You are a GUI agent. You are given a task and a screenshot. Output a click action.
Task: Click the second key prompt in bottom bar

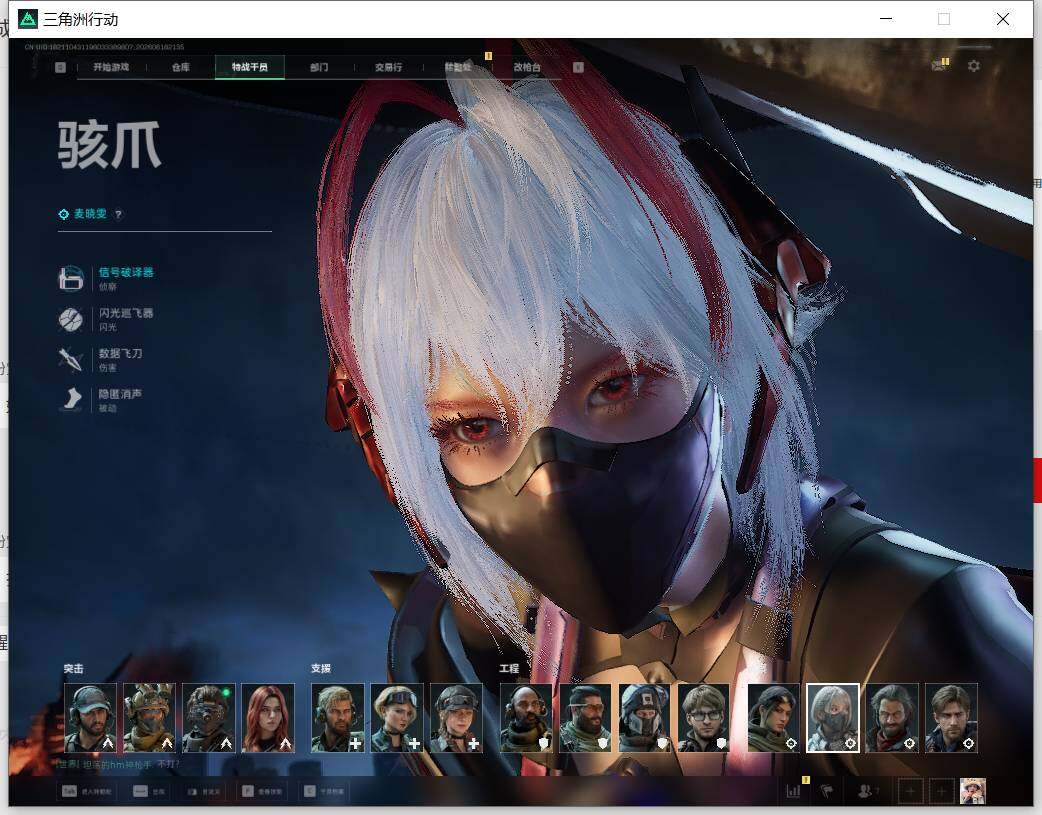tap(149, 791)
